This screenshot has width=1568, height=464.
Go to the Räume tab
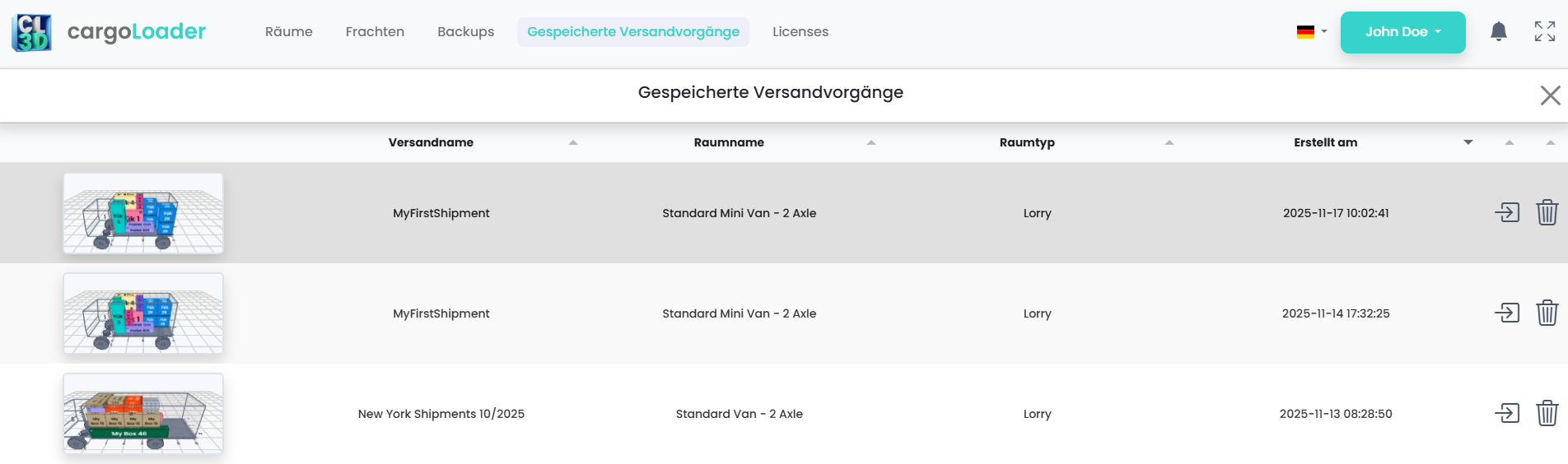(x=289, y=32)
